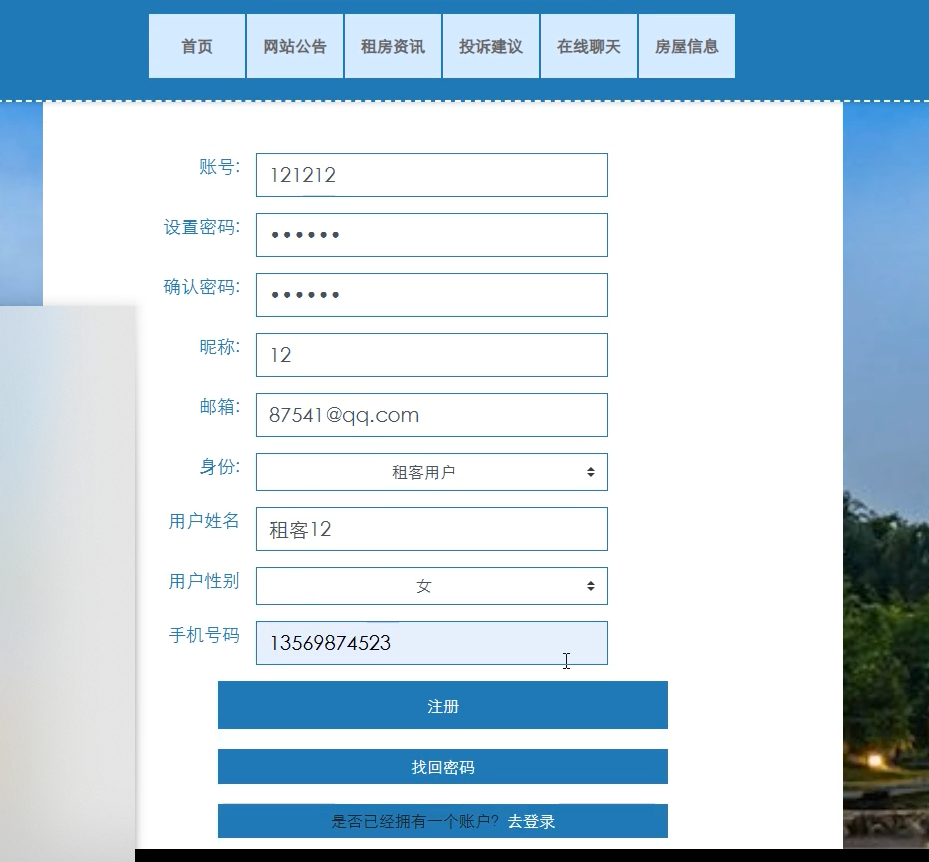929x862 pixels.
Task: Open the 网站公告 navigation tab
Action: pos(295,46)
